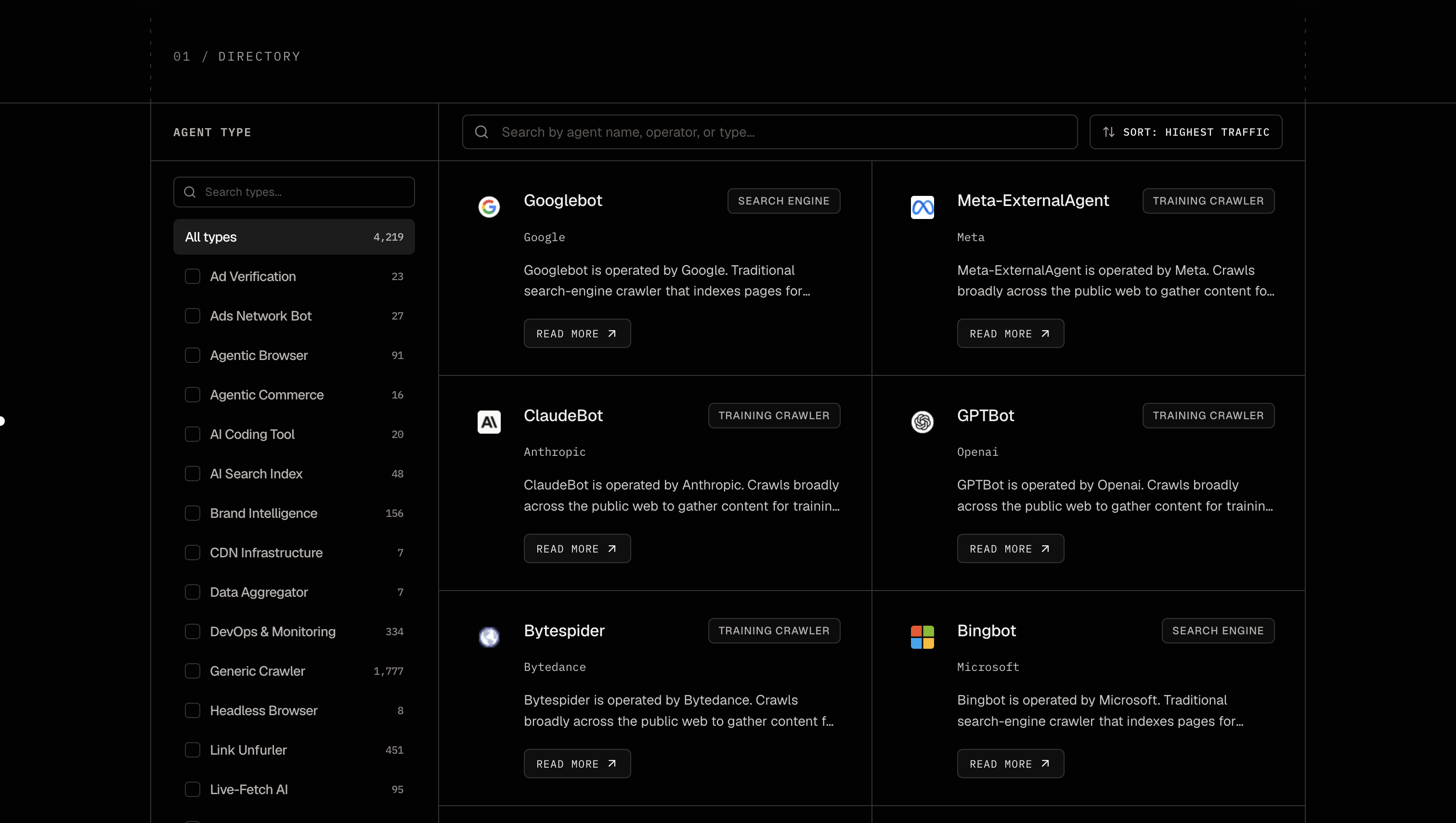Click the arrow icon on GPTBot's Read More
Image resolution: width=1456 pixels, height=823 pixels.
(1045, 548)
